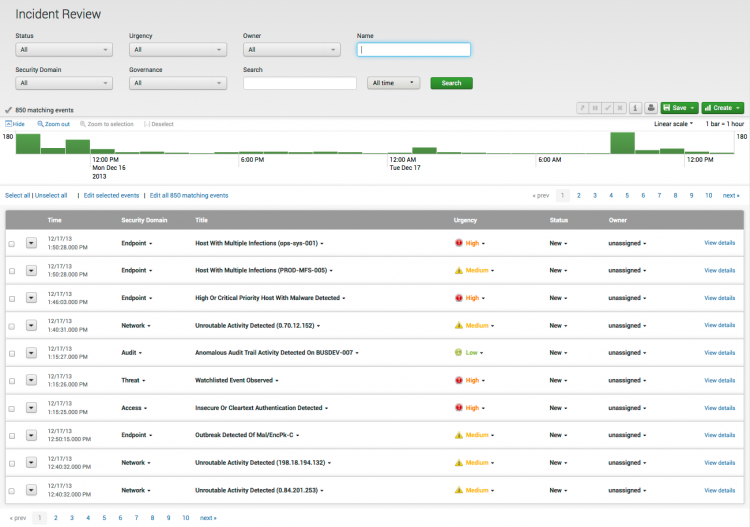Open the Governance filter dropdown
The height and width of the screenshot is (527, 750).
[x=178, y=83]
